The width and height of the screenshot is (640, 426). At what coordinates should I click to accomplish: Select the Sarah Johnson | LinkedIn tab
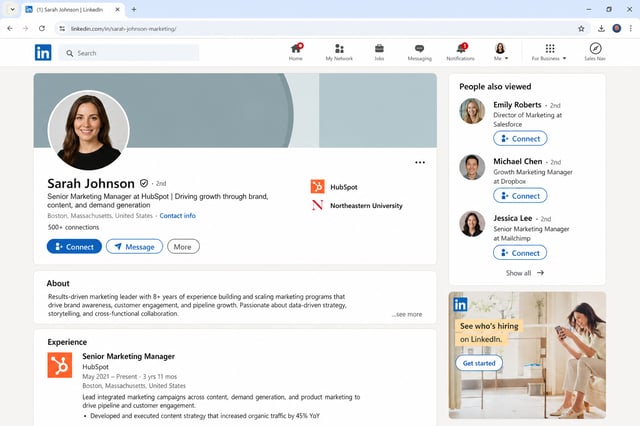pyautogui.click(x=73, y=9)
